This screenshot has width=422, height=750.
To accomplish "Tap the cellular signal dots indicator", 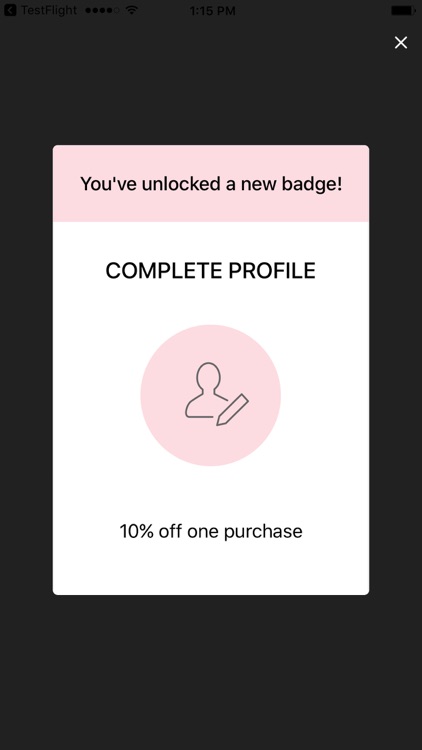I will pyautogui.click(x=102, y=10).
